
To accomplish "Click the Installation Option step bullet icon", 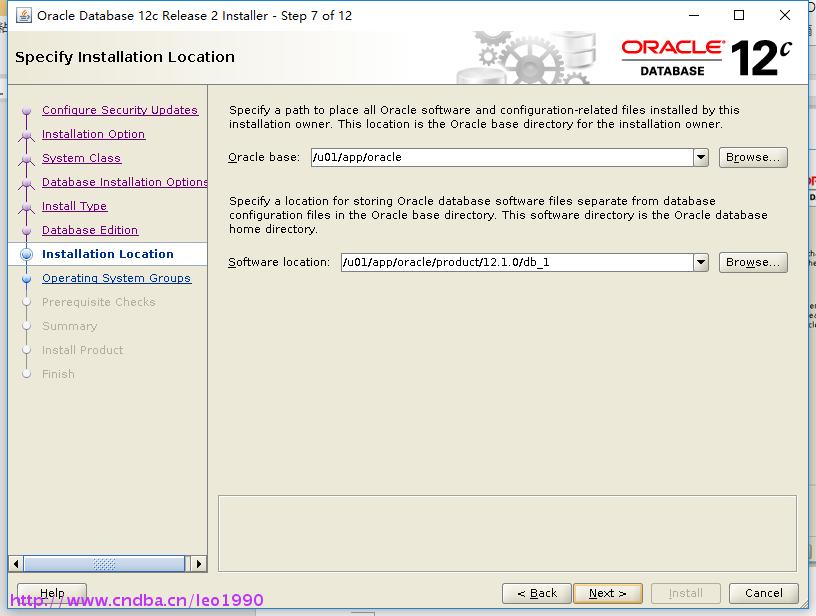I will (x=27, y=134).
